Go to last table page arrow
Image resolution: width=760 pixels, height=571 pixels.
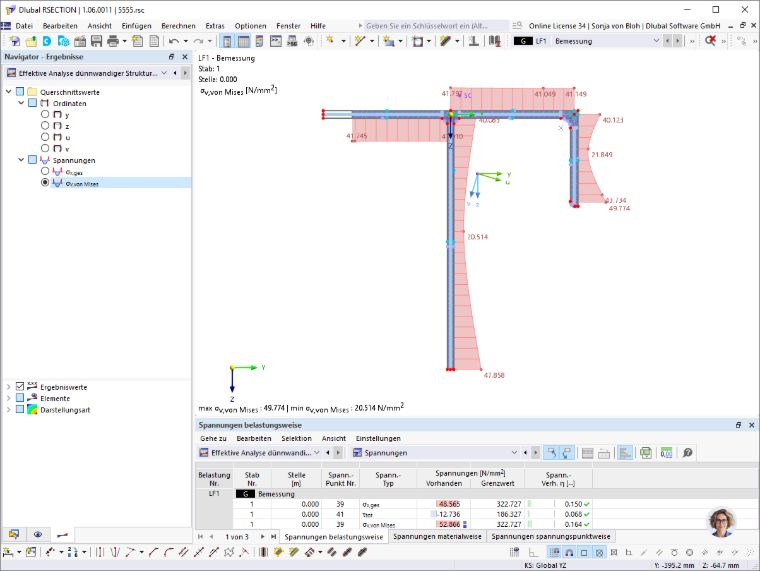[273, 537]
